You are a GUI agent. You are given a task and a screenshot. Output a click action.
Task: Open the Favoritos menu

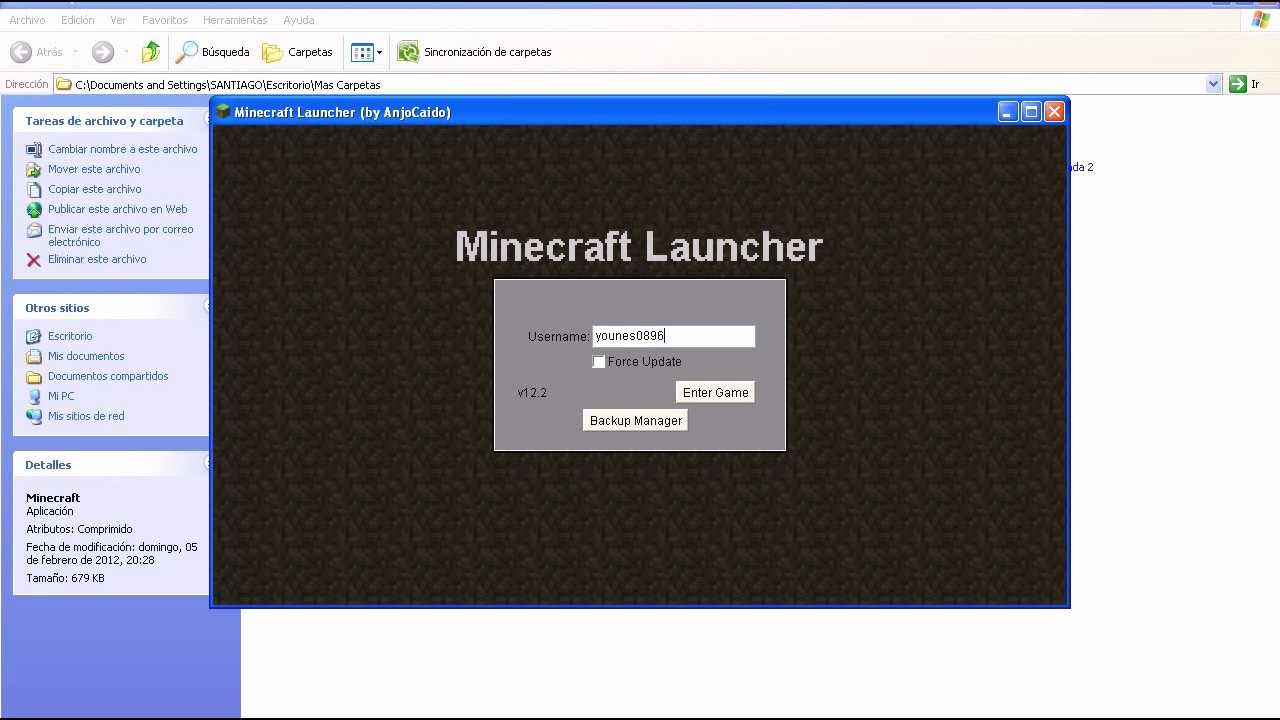click(x=165, y=20)
